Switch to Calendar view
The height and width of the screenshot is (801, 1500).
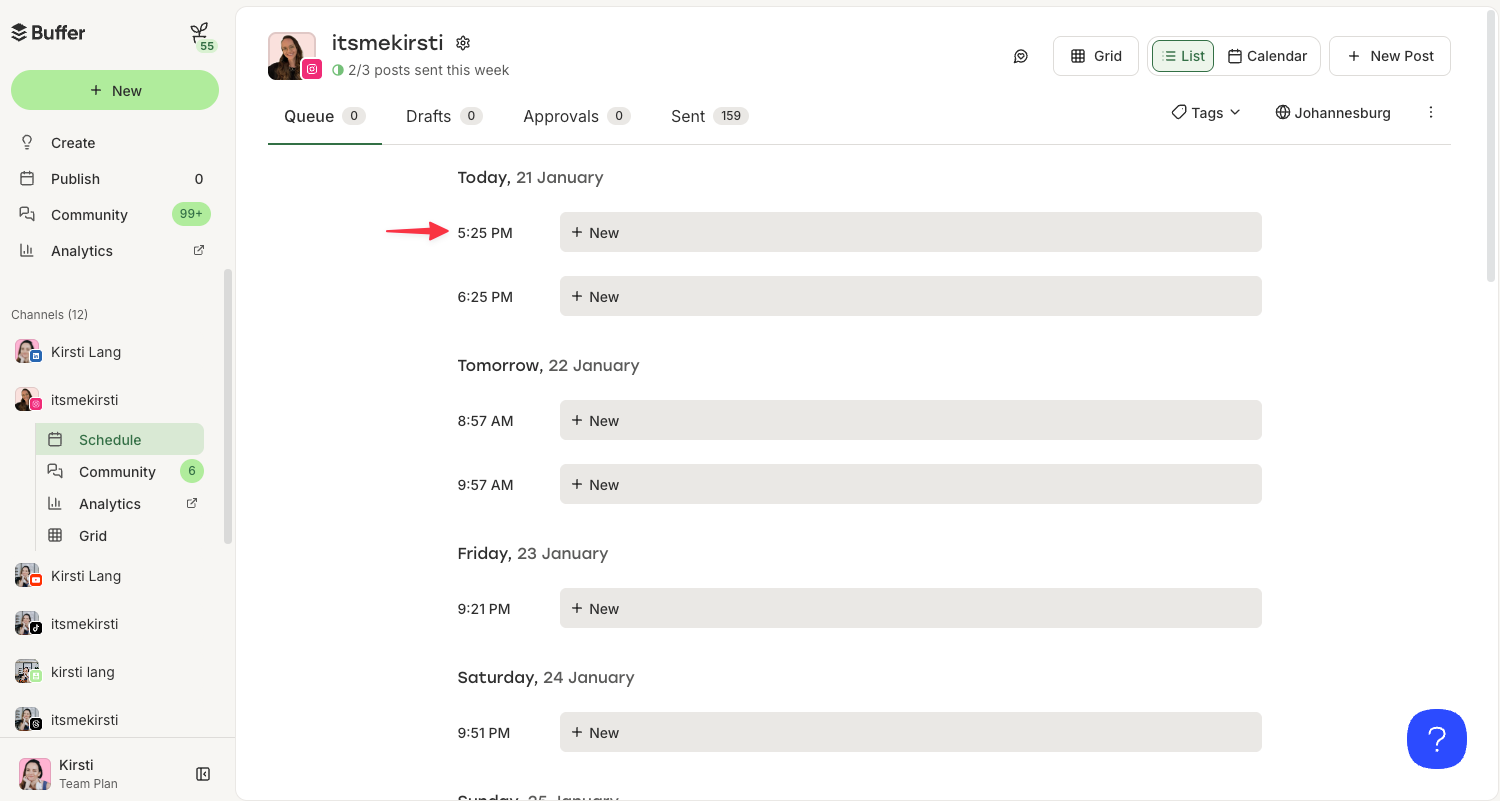1266,56
